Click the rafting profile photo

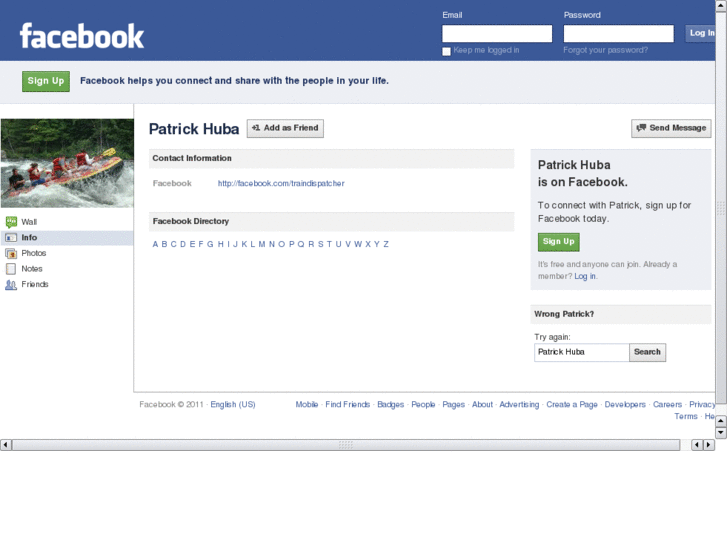pos(67,163)
